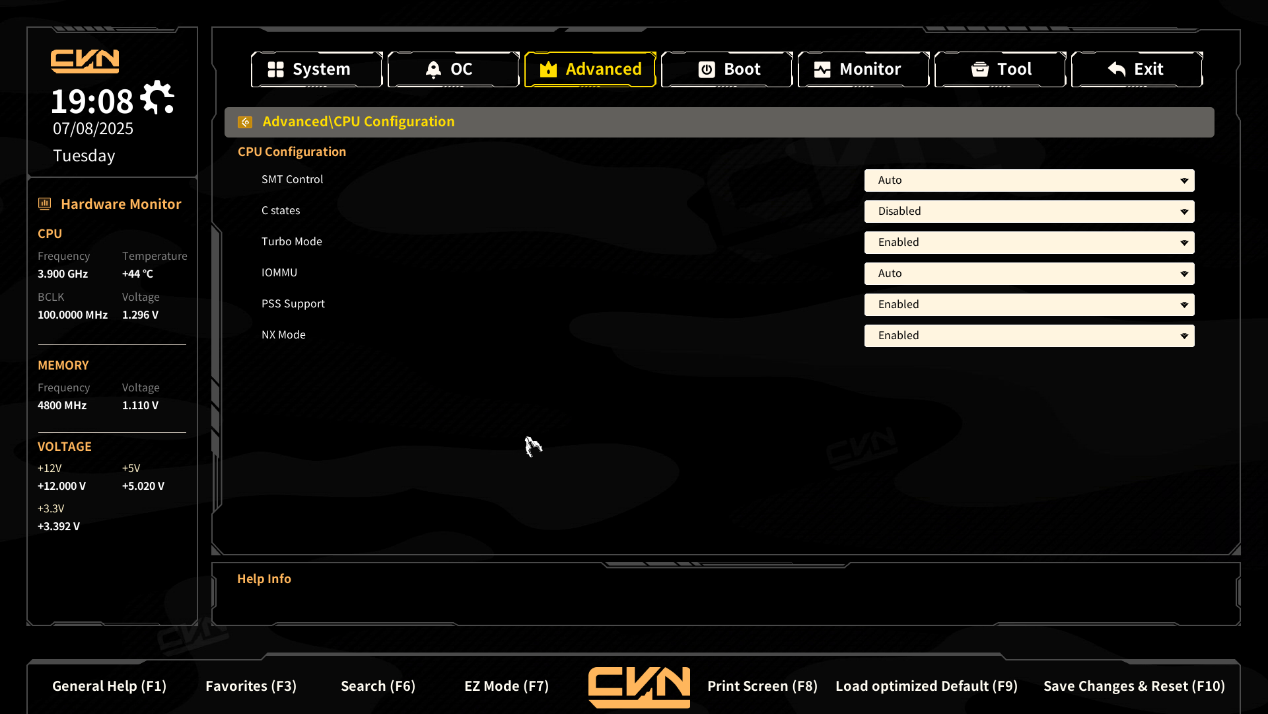Image resolution: width=1268 pixels, height=714 pixels.
Task: Click the CPU frequency value 3.900 GHz
Action: tap(63, 274)
